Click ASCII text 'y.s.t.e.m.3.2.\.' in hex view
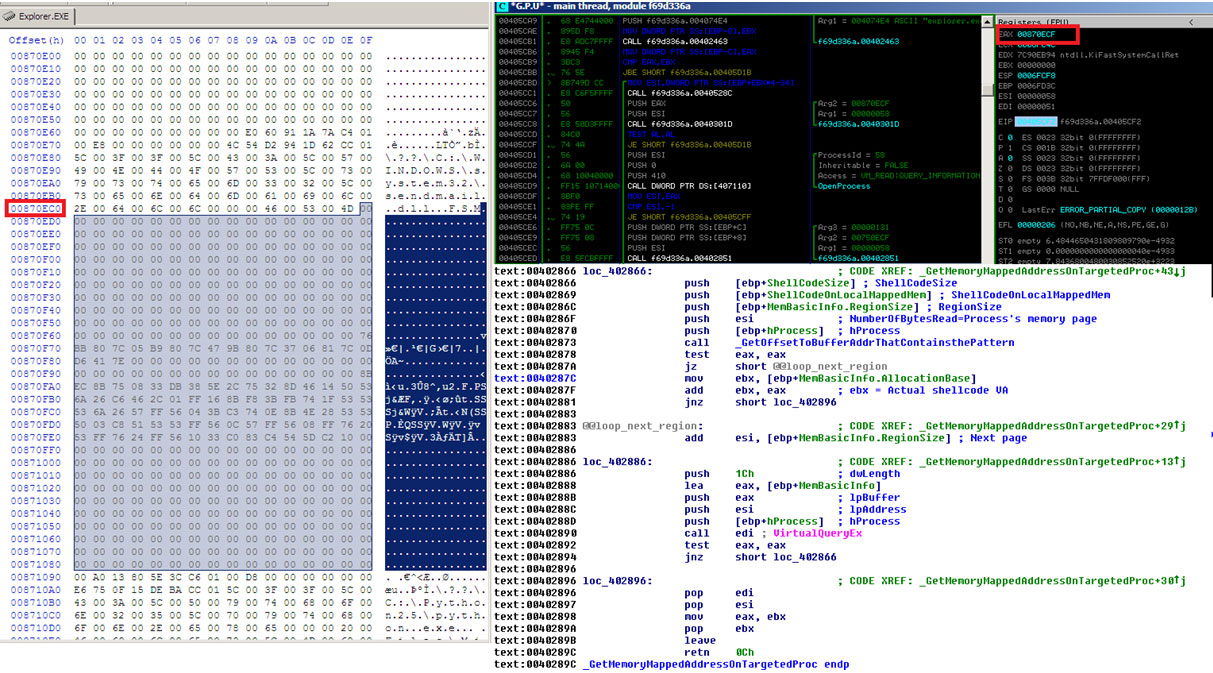 pyautogui.click(x=434, y=184)
